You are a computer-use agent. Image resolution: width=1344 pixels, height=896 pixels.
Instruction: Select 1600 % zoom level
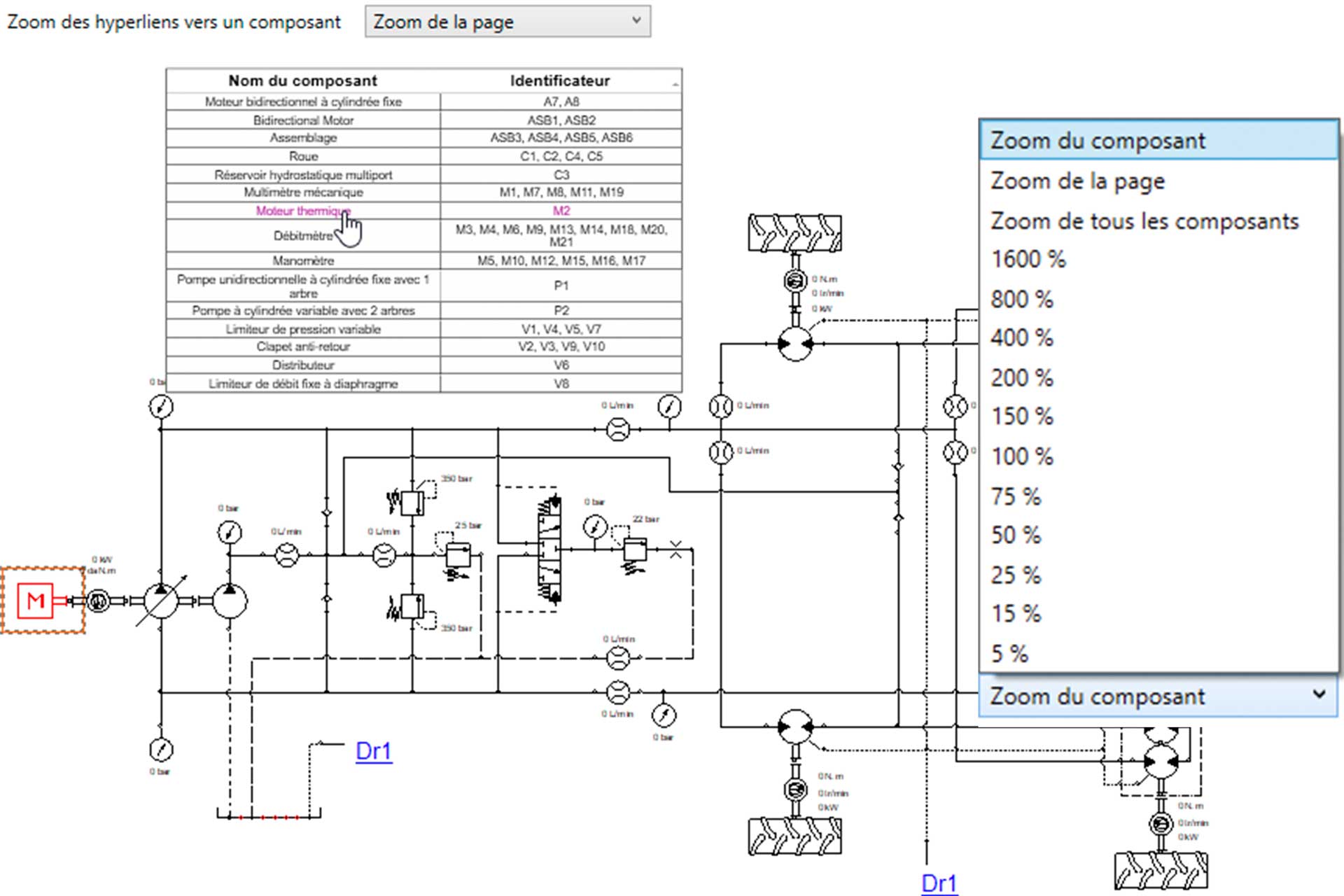click(1158, 260)
